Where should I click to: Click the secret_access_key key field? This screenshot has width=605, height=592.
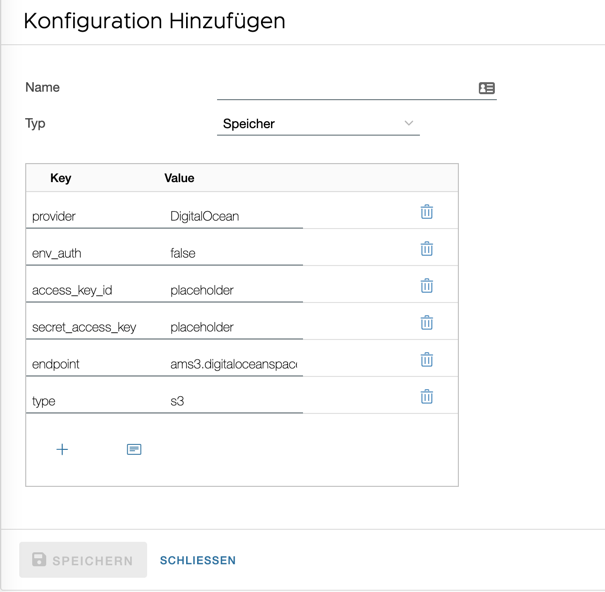tap(95, 327)
